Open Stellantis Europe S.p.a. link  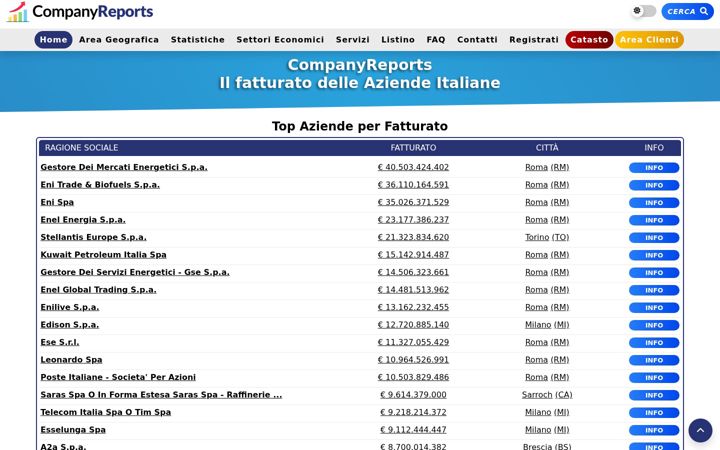point(93,237)
